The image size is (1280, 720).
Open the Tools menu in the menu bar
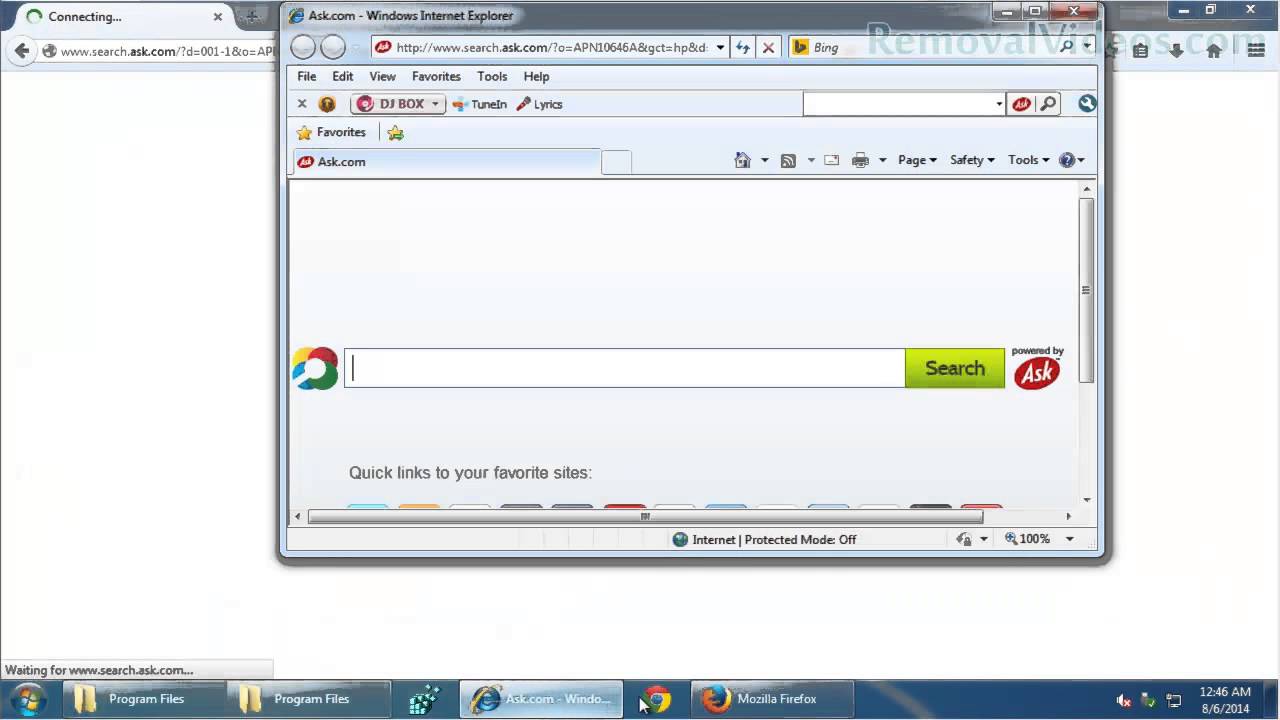(492, 76)
